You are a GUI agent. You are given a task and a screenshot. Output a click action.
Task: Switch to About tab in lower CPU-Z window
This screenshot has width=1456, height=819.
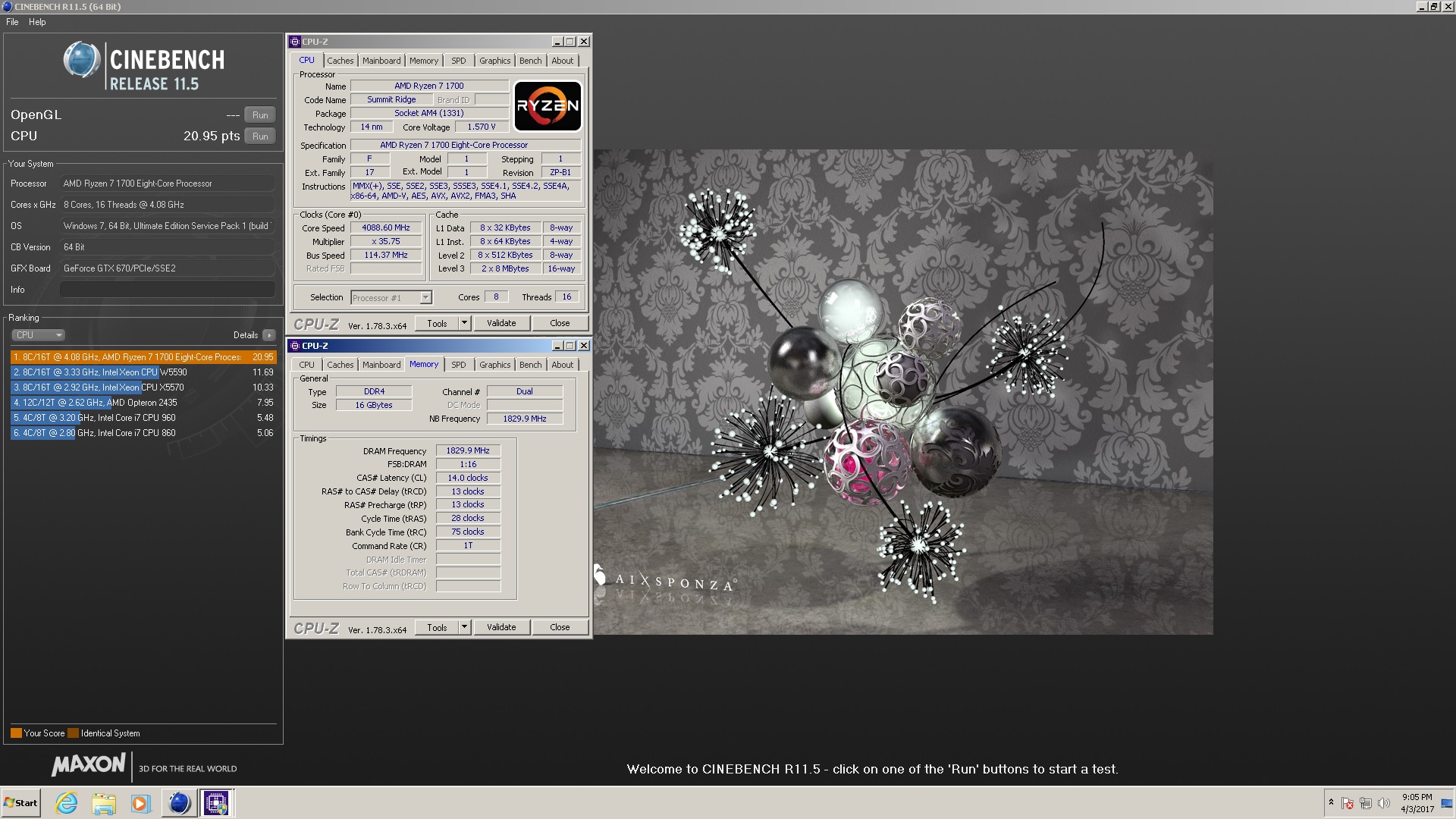coord(563,365)
